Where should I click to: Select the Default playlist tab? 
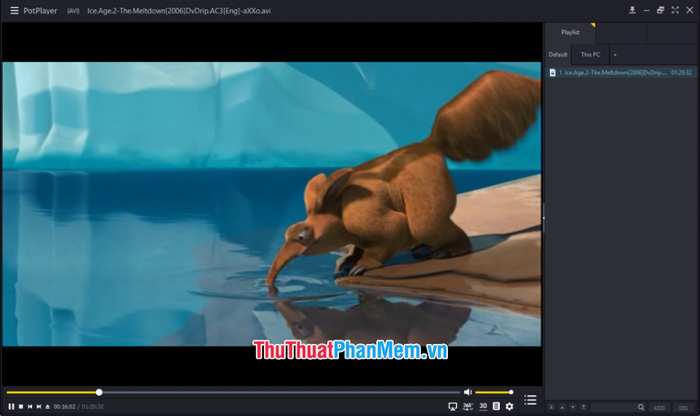point(558,54)
